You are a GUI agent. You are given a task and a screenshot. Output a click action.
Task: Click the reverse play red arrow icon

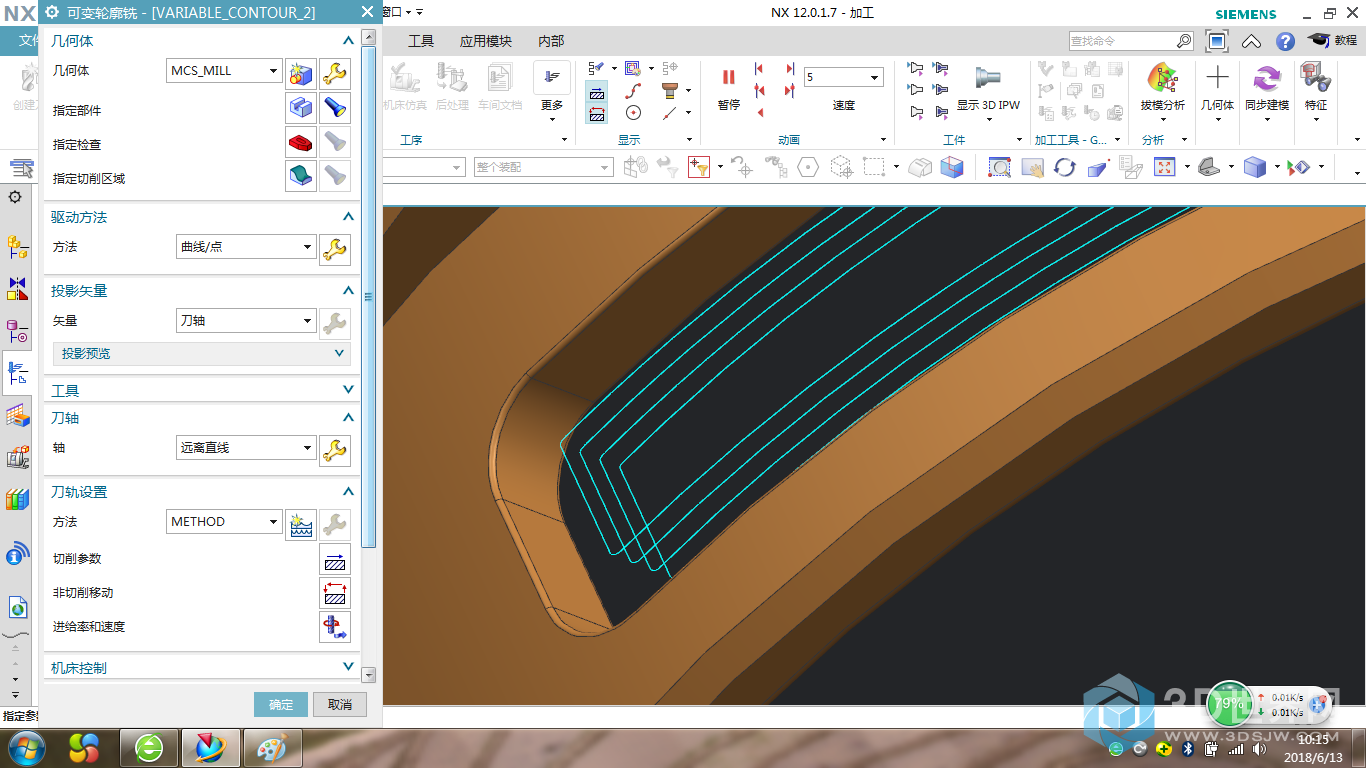(759, 112)
